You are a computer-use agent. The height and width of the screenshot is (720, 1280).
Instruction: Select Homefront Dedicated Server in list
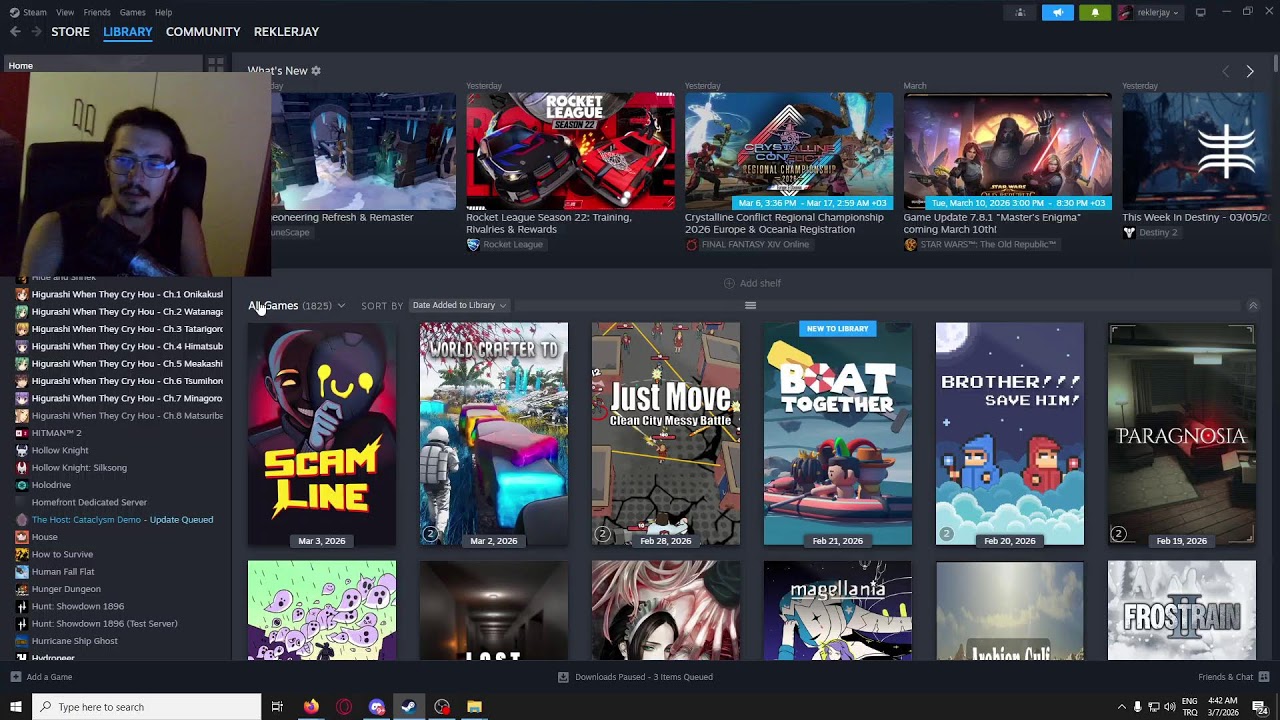(89, 502)
